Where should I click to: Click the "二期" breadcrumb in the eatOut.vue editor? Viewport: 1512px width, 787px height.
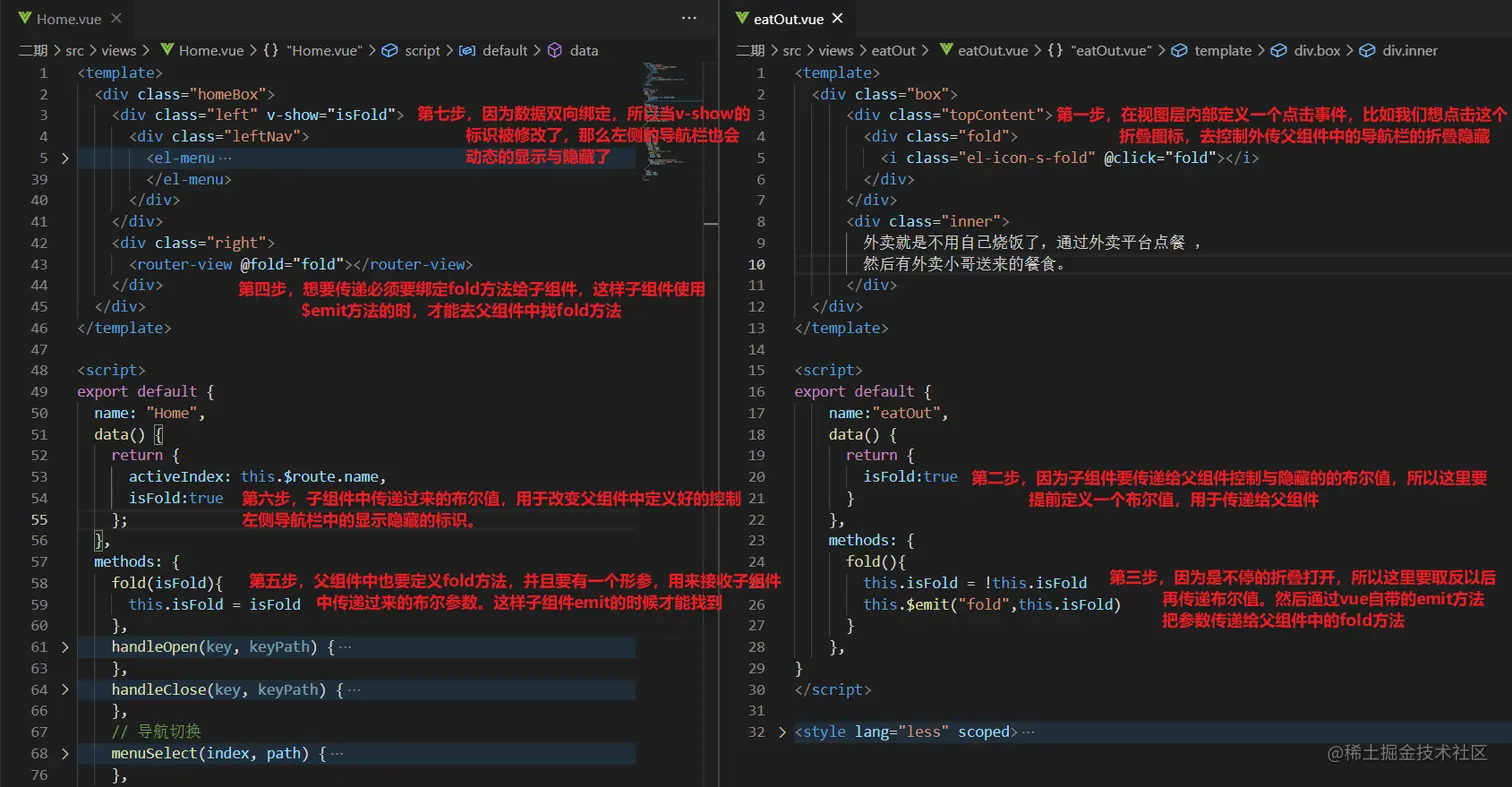pos(751,50)
